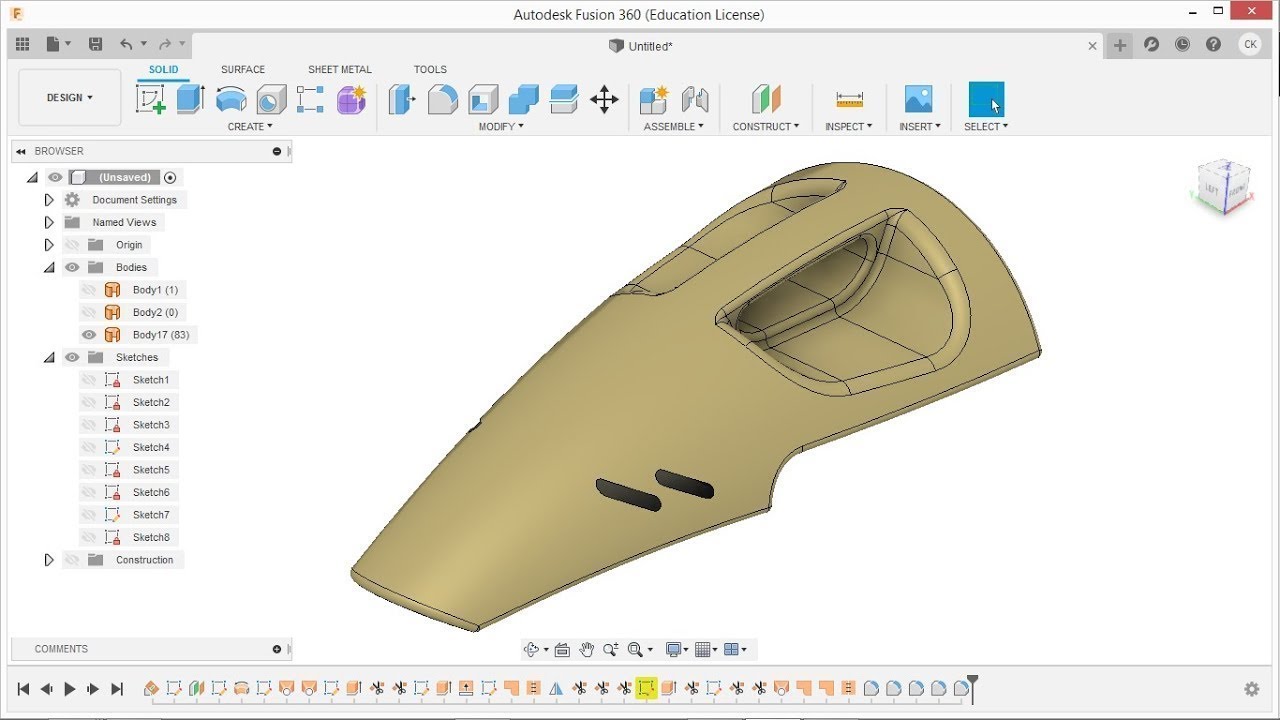
Task: Select the Shell tool
Action: tap(483, 99)
